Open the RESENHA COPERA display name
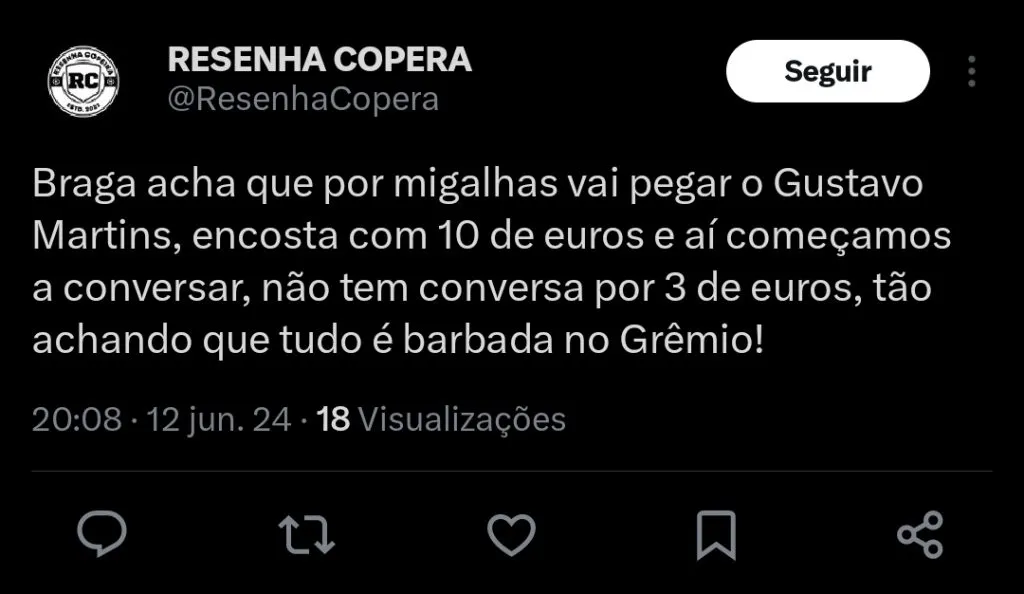The height and width of the screenshot is (594, 1024). coord(319,59)
